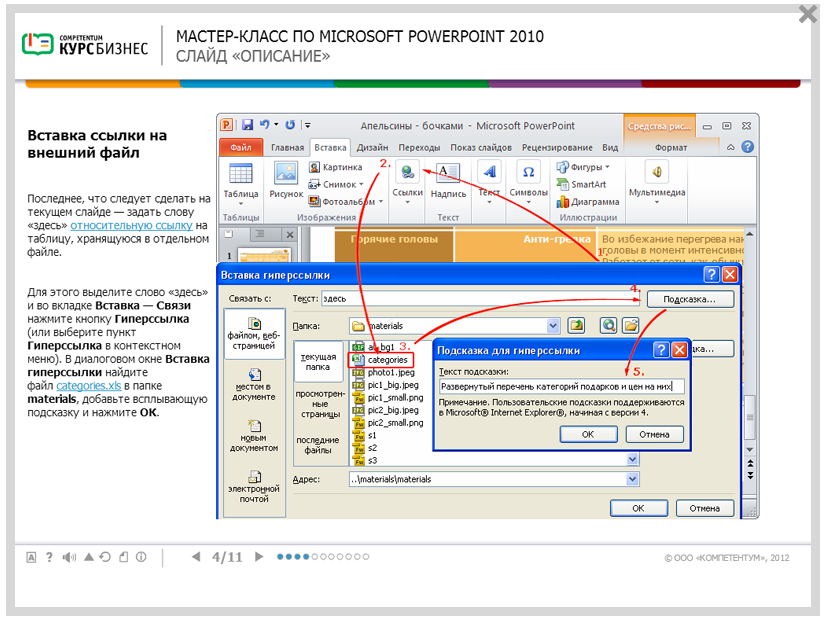Click the Undo icon in PowerPoint title bar
This screenshot has height=626, width=828.
click(264, 125)
